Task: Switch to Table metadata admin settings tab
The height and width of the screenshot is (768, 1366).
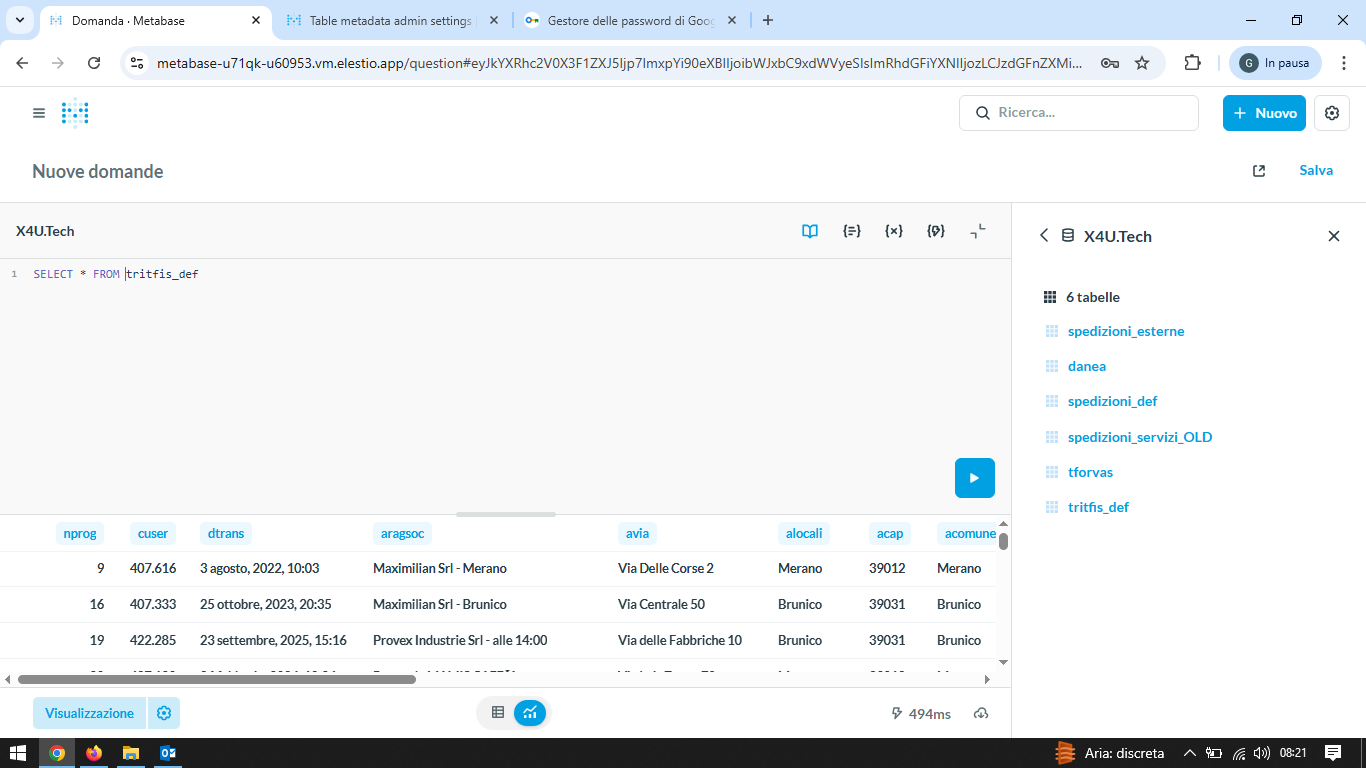Action: pos(390,20)
